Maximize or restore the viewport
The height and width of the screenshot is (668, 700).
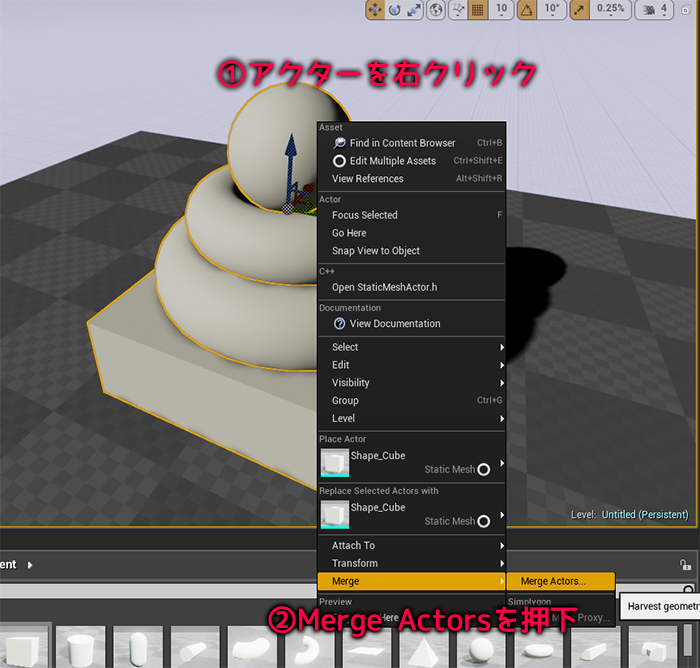[686, 10]
